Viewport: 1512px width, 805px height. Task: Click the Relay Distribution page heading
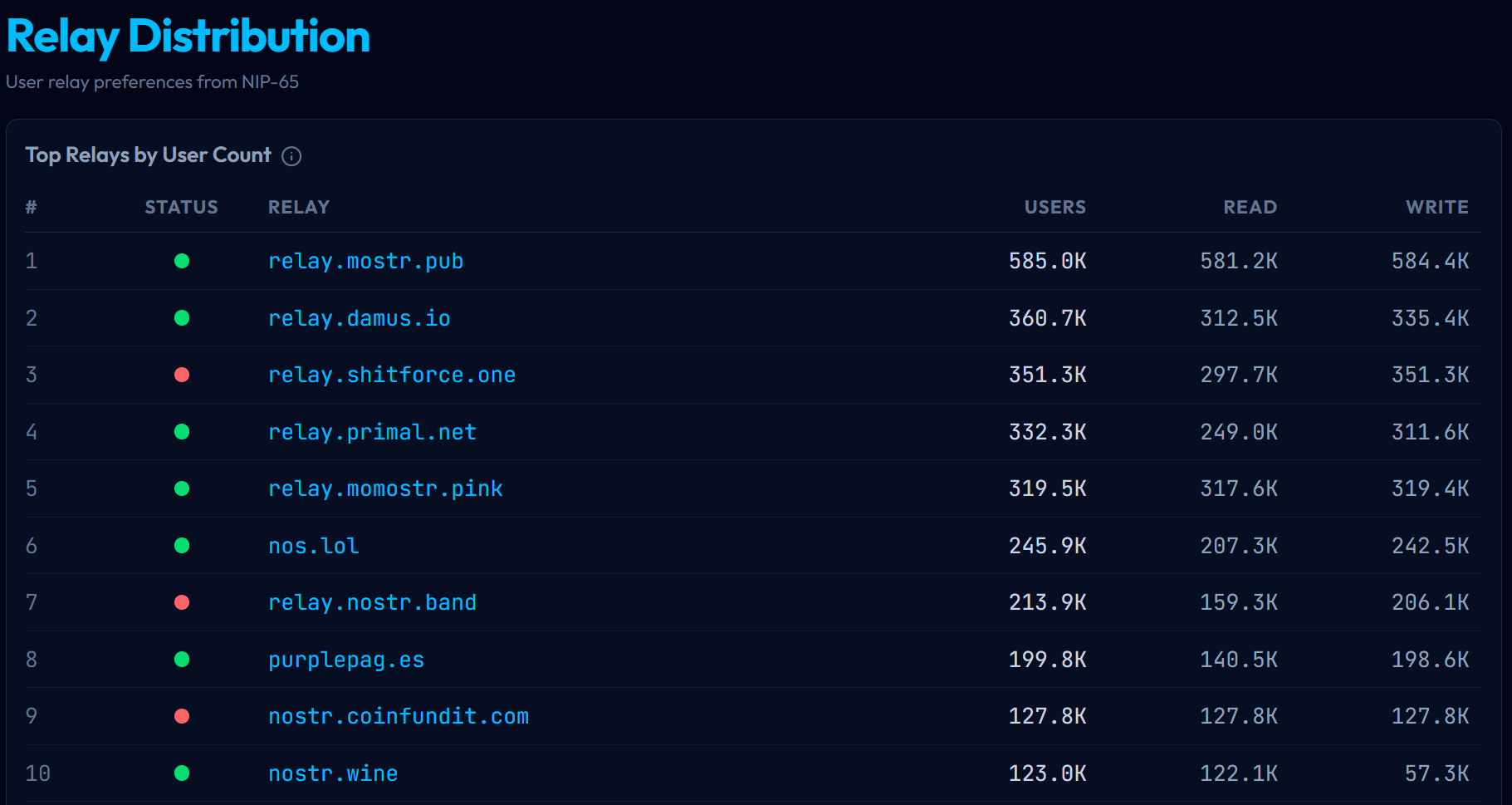point(188,37)
